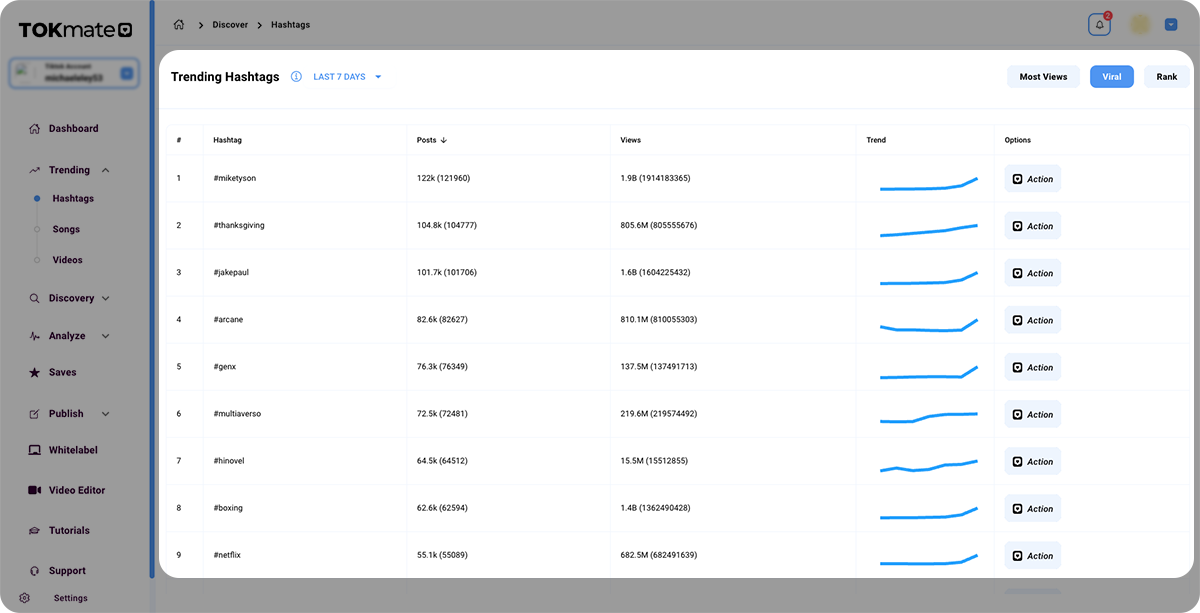Open the notifications bell
The image size is (1200, 613).
[x=1099, y=24]
